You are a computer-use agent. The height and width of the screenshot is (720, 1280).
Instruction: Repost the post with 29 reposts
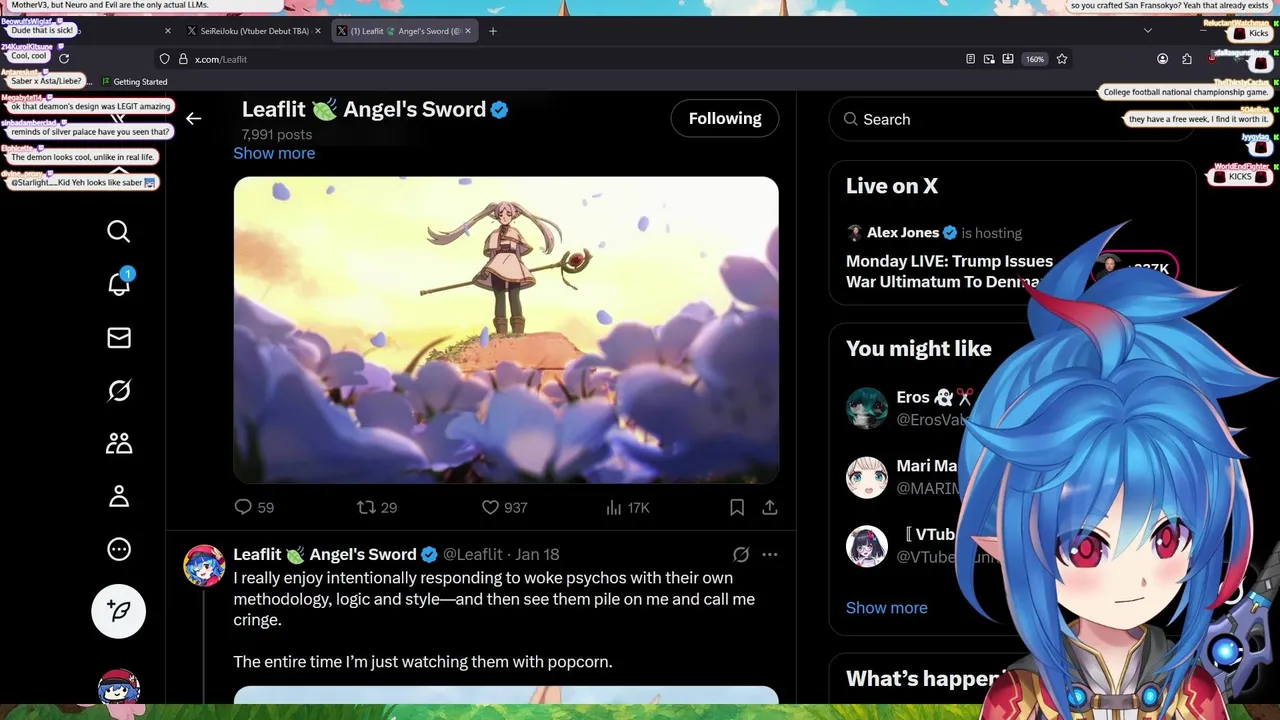pyautogui.click(x=377, y=508)
